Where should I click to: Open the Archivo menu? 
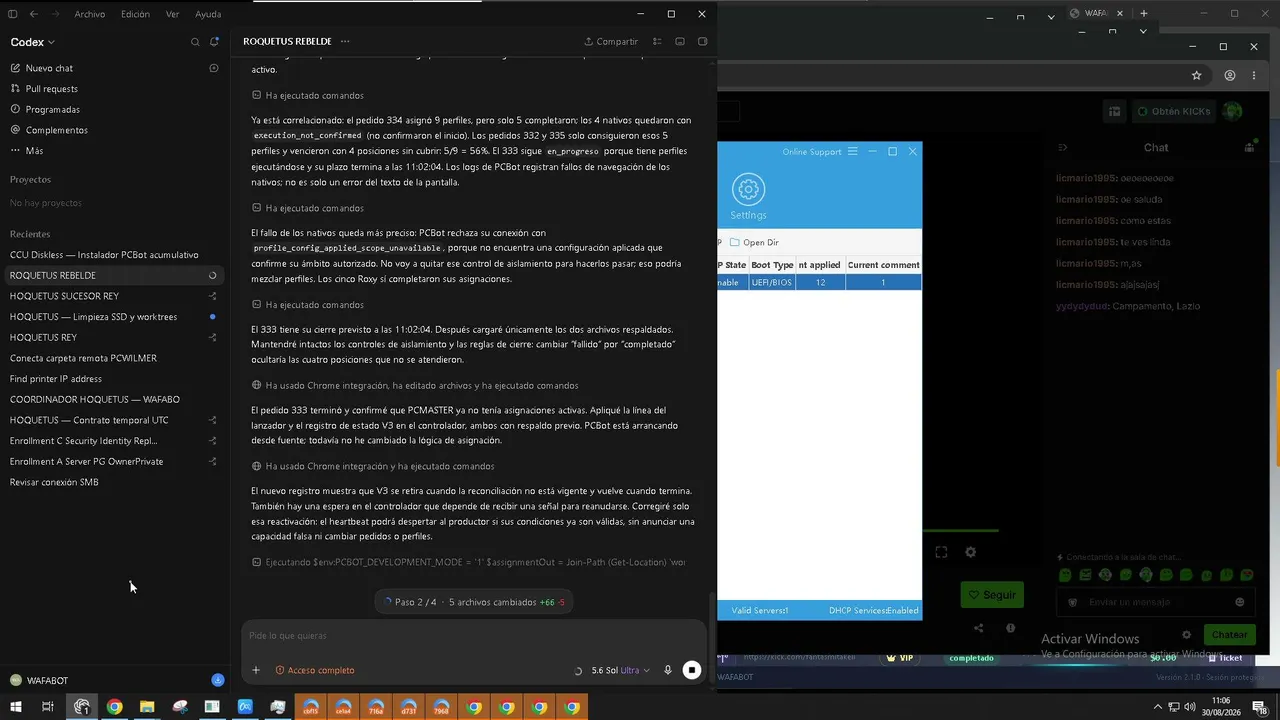(90, 14)
